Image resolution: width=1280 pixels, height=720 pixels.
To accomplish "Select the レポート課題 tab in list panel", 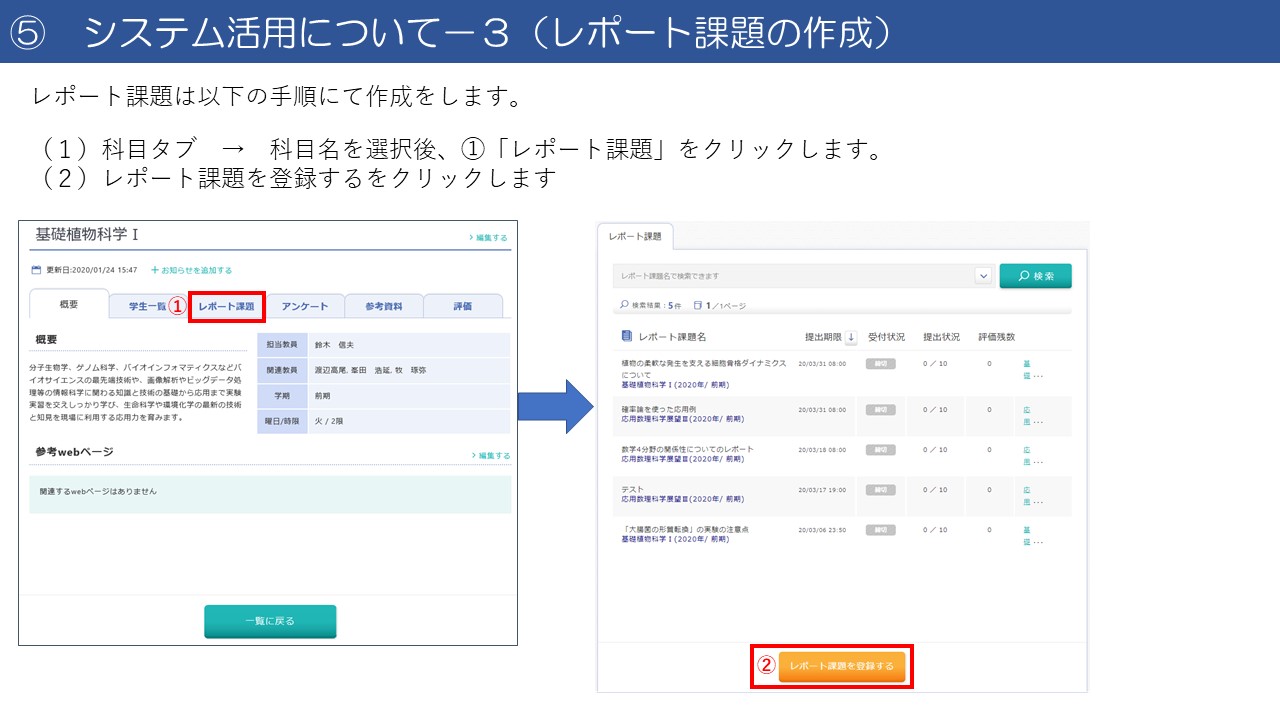I will (635, 237).
